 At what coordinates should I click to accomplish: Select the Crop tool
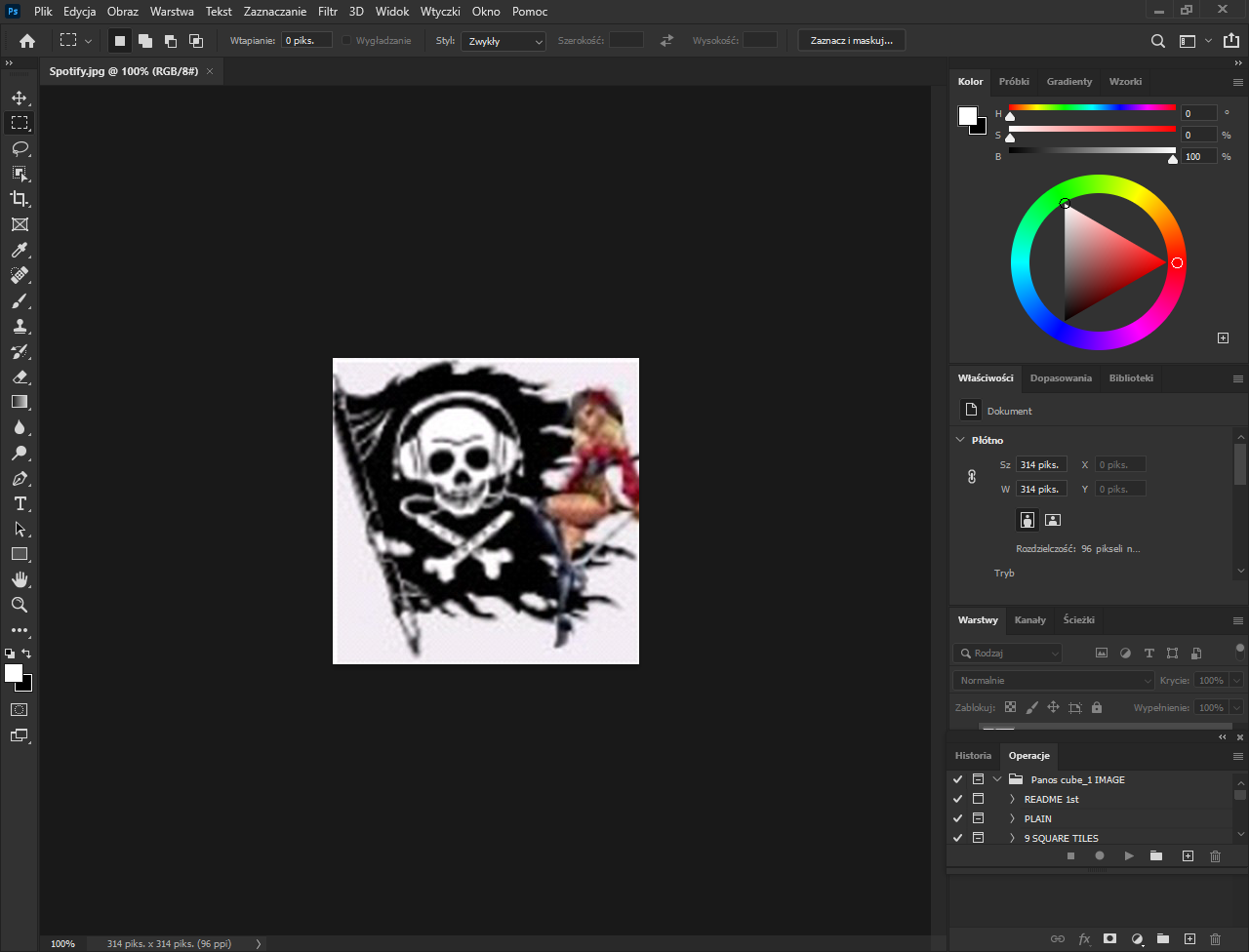point(20,199)
